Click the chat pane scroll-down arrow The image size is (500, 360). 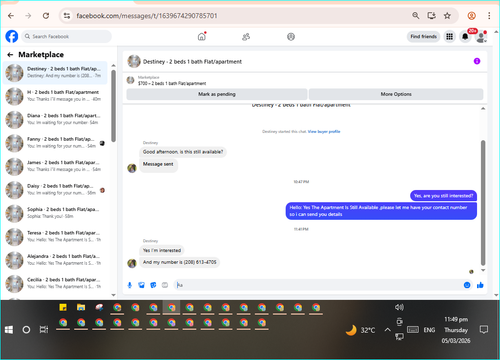[x=483, y=270]
